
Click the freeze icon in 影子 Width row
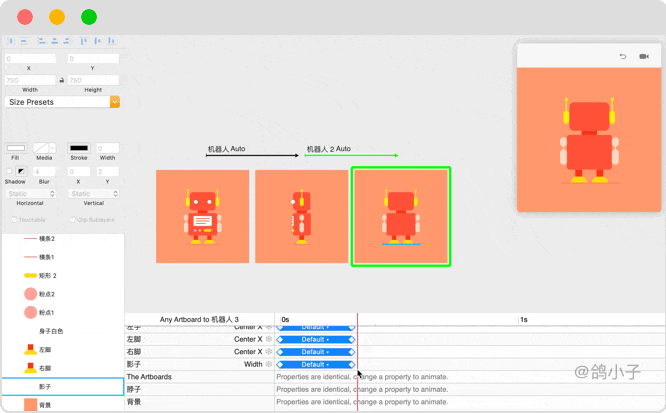tap(268, 364)
